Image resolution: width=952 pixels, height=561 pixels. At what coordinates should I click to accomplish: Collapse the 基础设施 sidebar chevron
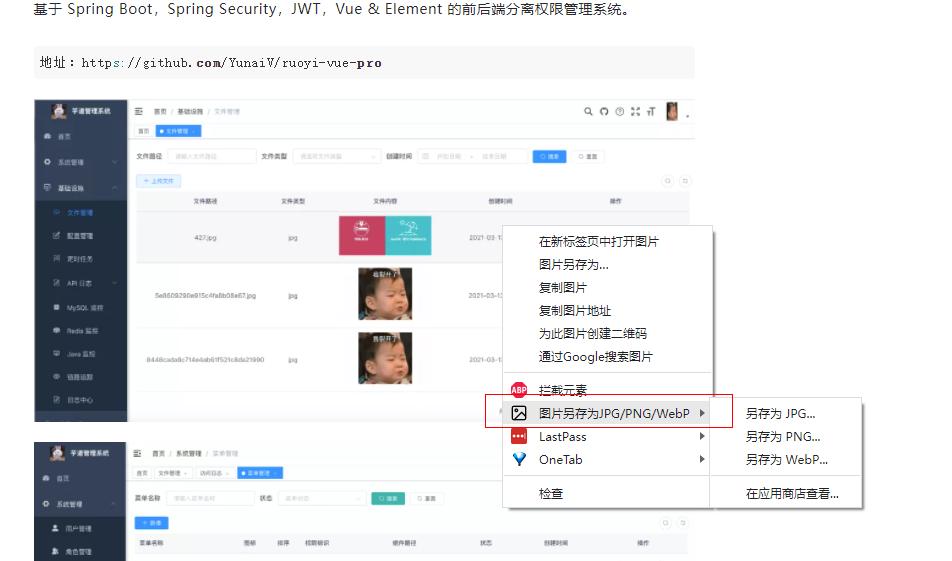[x=115, y=188]
